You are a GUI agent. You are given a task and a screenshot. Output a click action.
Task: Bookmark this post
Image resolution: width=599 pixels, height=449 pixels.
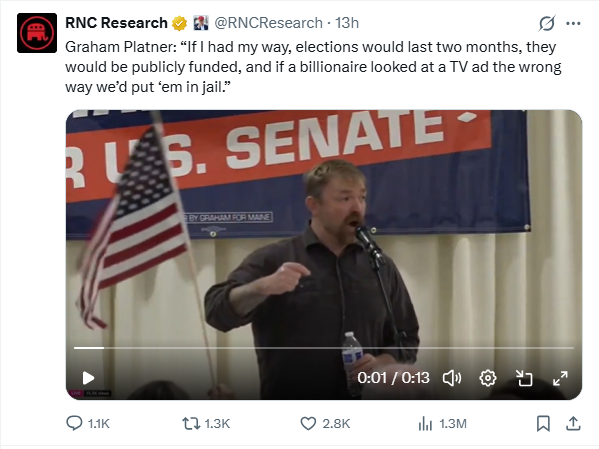click(x=543, y=423)
